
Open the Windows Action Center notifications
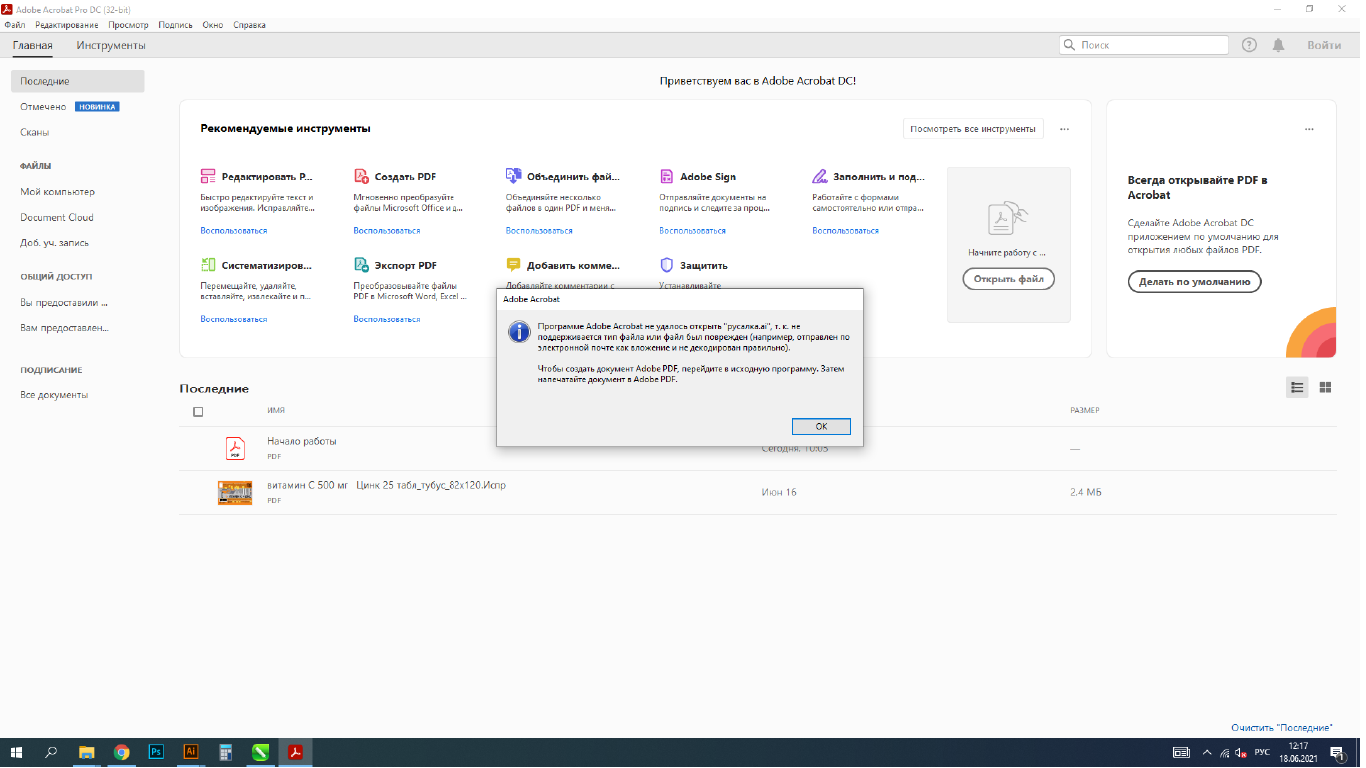click(x=1339, y=752)
